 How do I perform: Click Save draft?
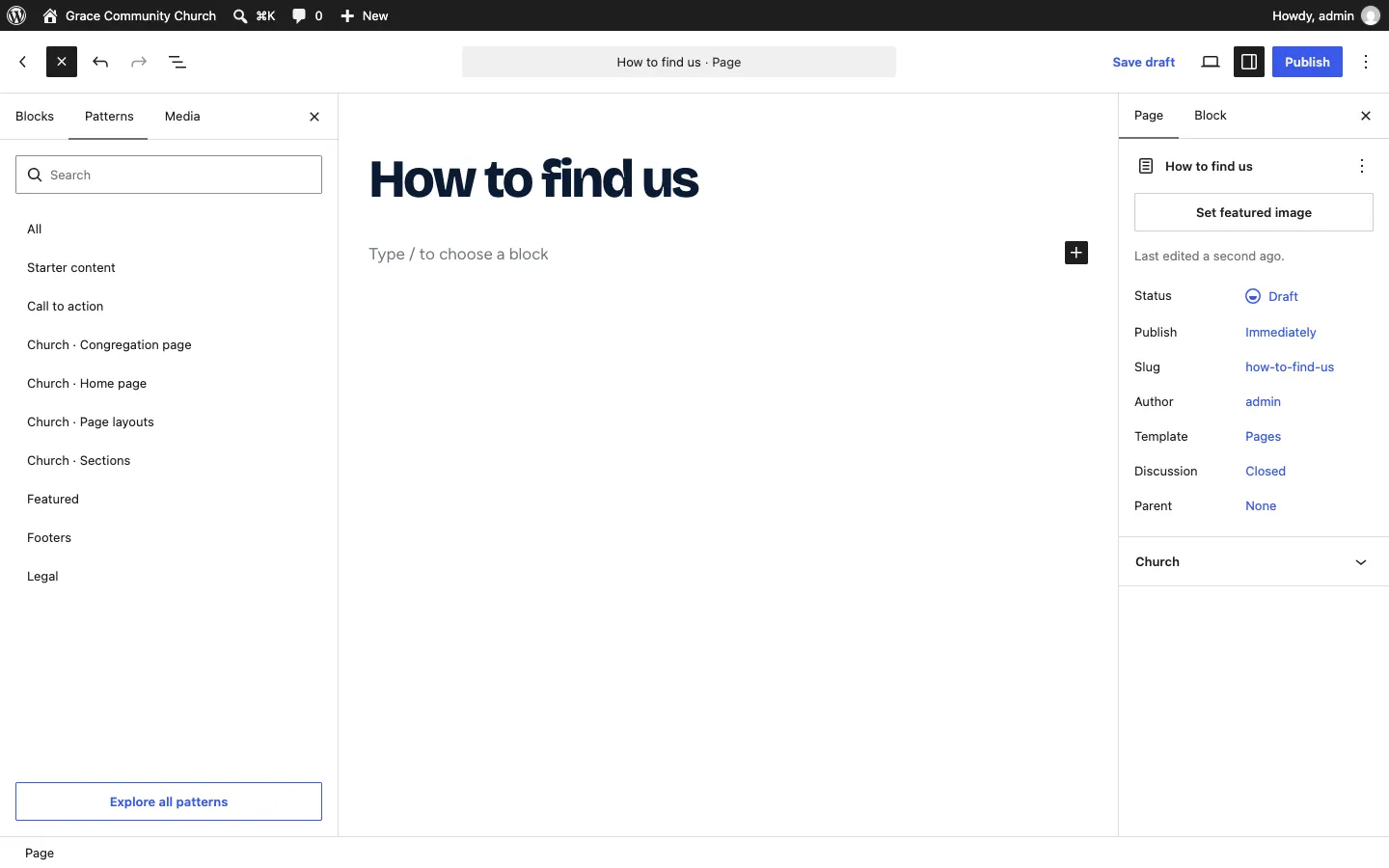coord(1144,62)
